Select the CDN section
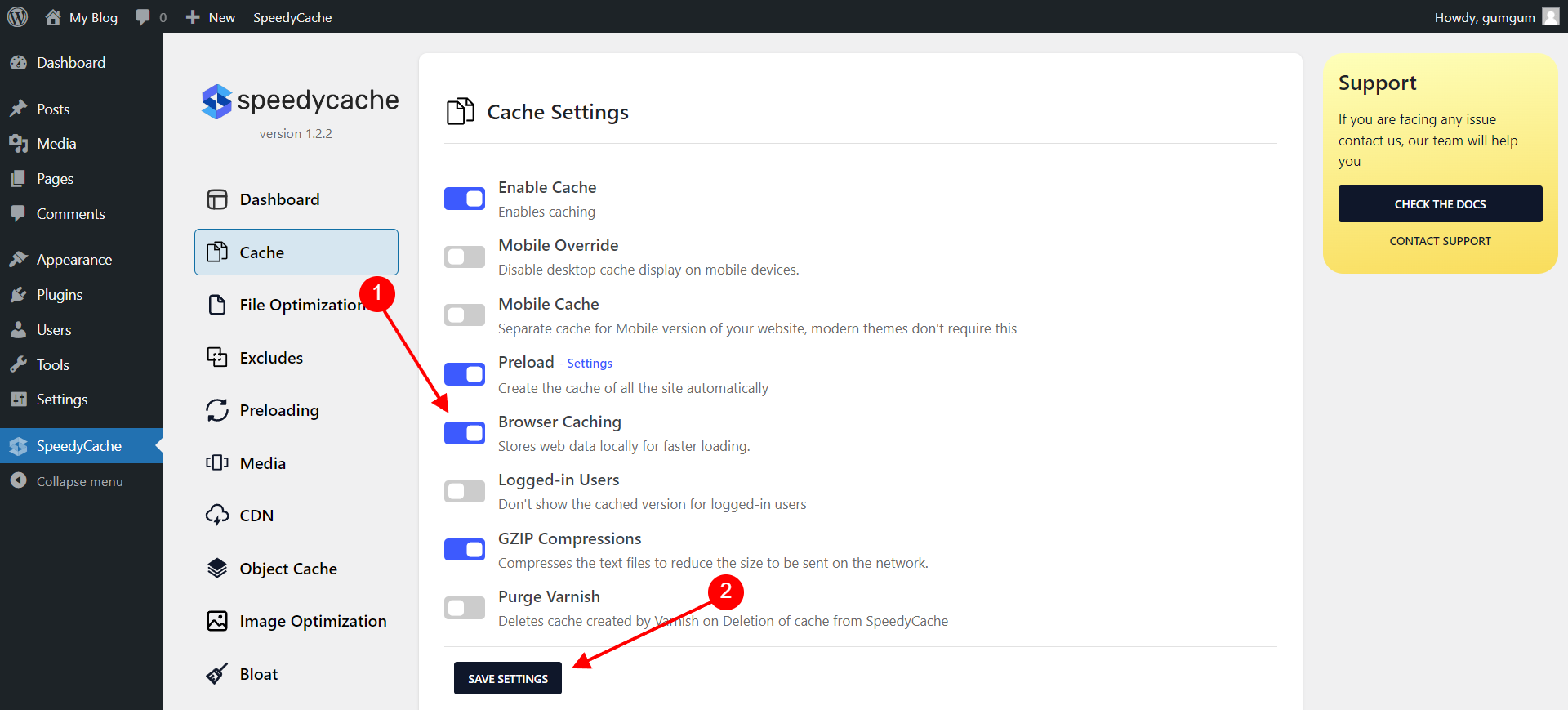The image size is (1568, 710). pyautogui.click(x=296, y=516)
